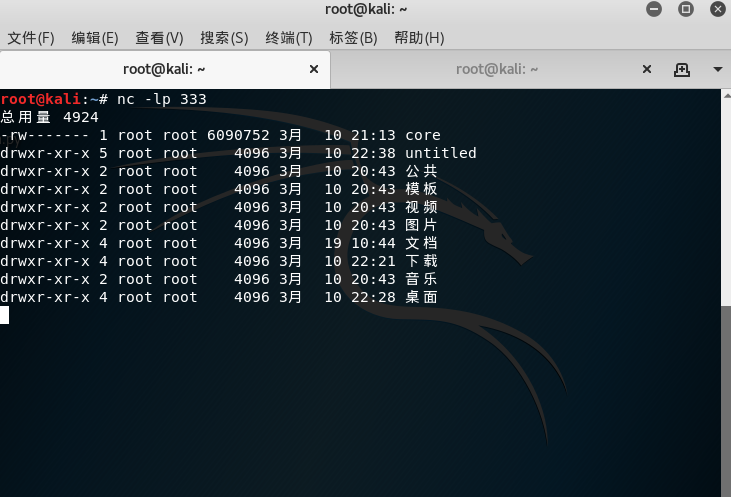Viewport: 731px width, 497px height.
Task: Click the 'nc -lp 333' command text
Action: pyautogui.click(x=161, y=99)
